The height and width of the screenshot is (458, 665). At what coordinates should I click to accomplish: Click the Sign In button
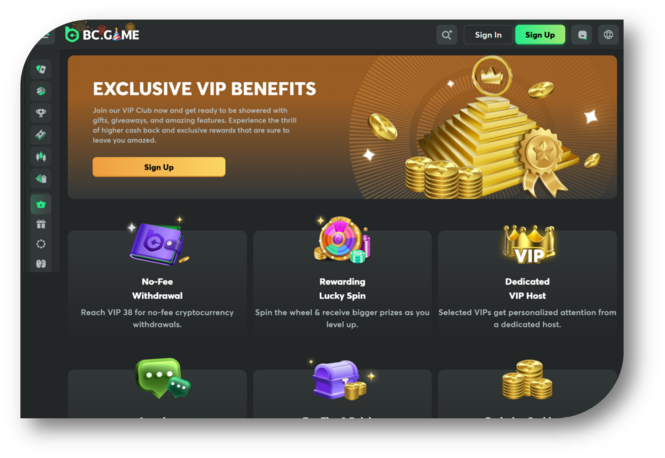488,35
